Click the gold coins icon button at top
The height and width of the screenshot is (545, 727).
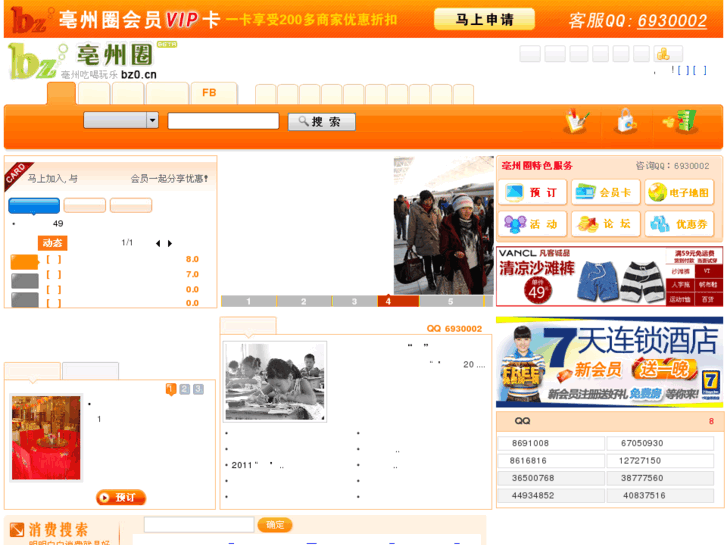click(x=668, y=54)
